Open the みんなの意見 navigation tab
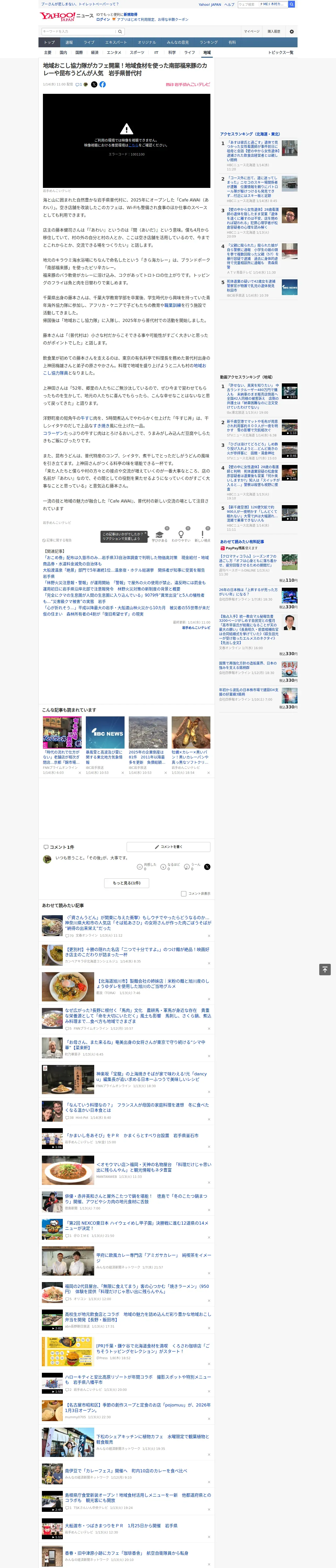336x1568 pixels. (x=177, y=43)
